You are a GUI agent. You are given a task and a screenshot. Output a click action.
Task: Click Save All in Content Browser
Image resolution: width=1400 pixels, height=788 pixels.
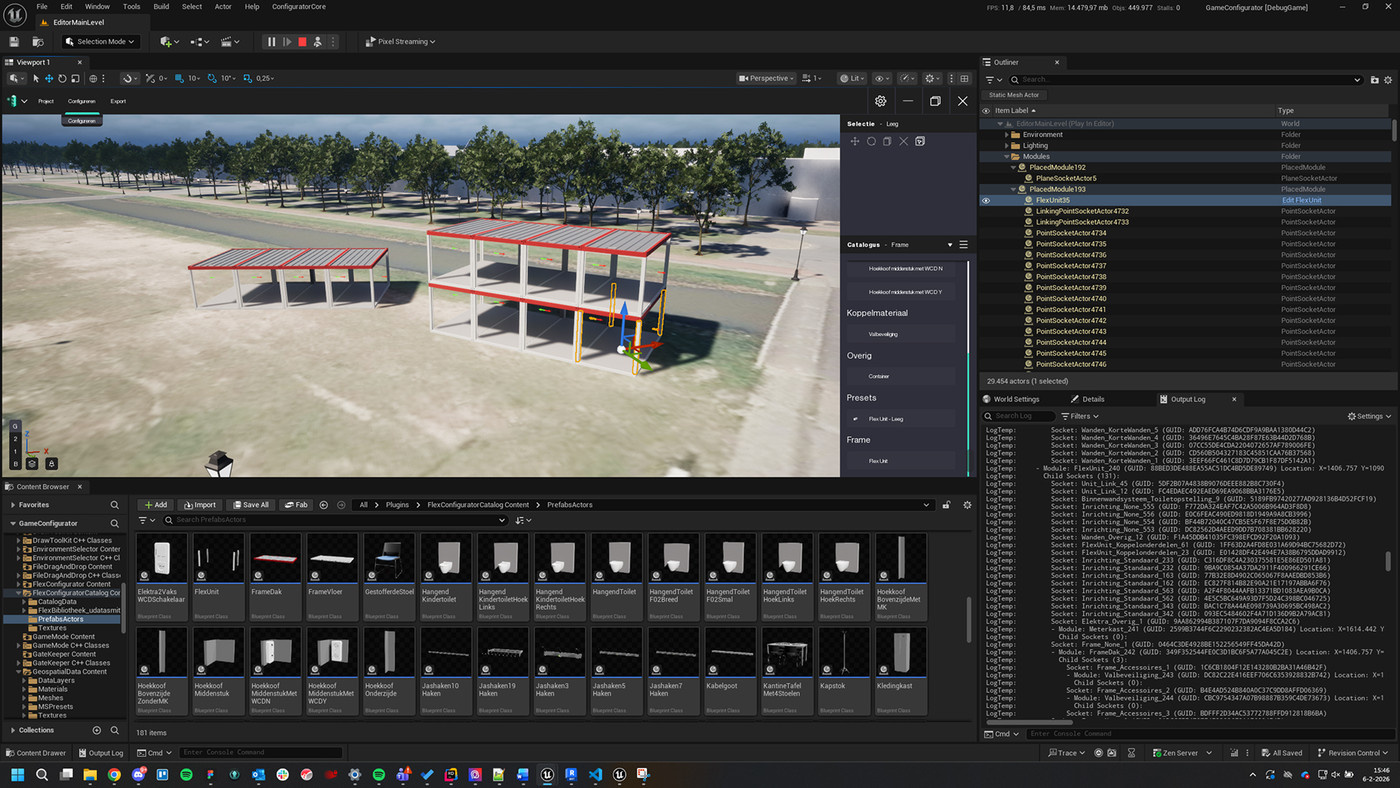(249, 505)
